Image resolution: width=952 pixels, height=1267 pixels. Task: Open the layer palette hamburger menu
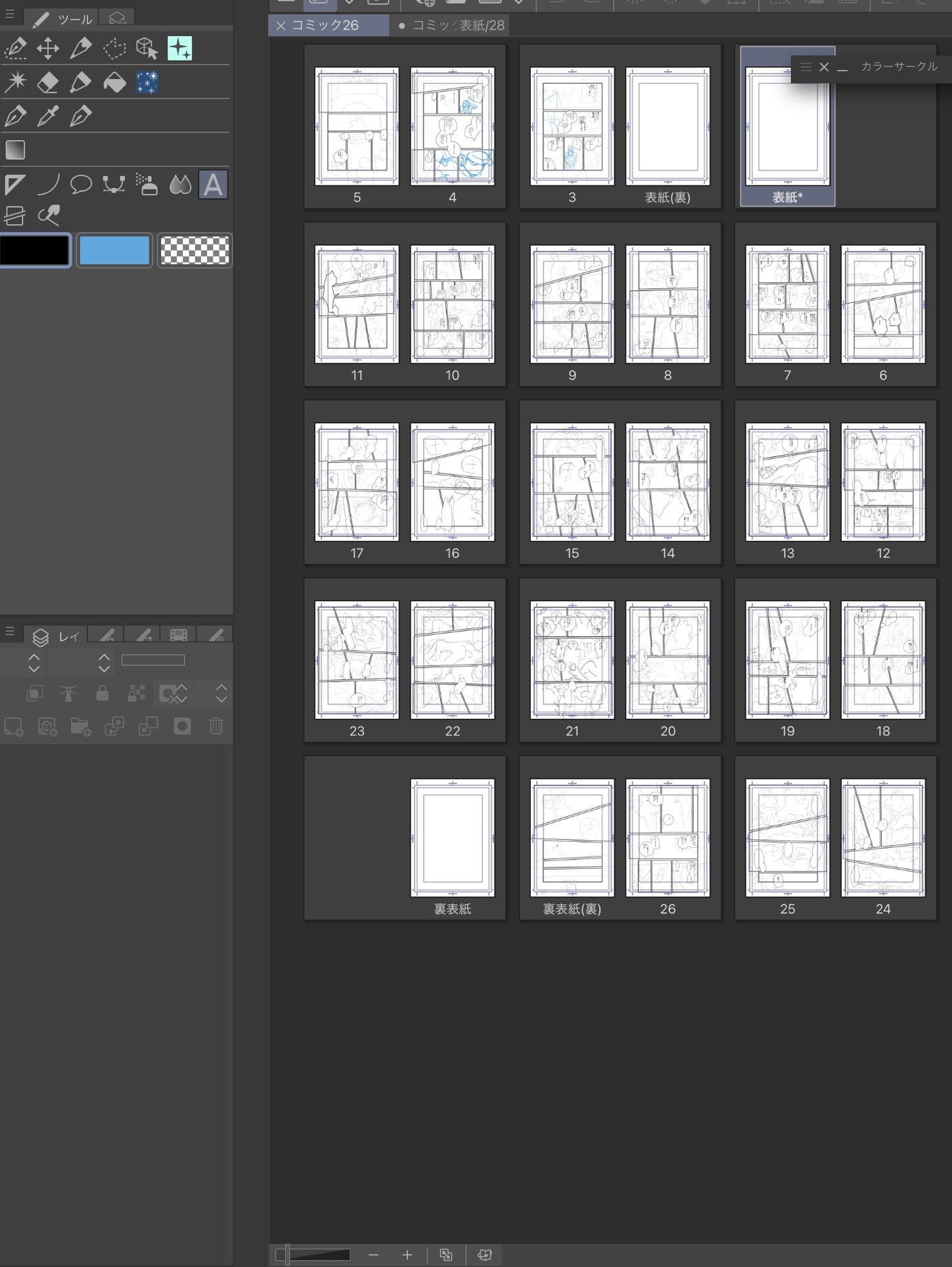9,632
